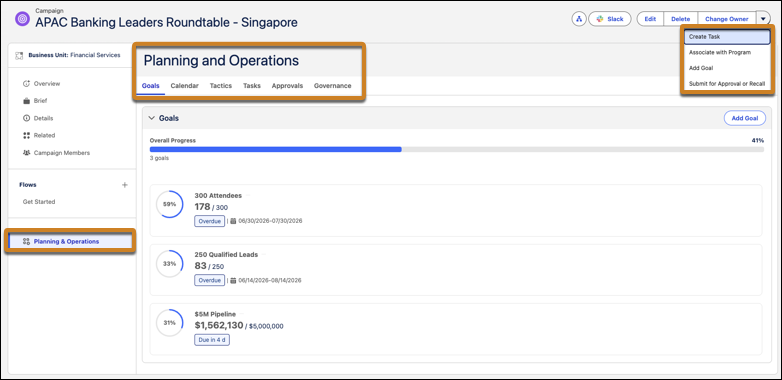Select Planning & Operations sidebar item
Viewport: 782px width, 380px height.
click(70, 241)
